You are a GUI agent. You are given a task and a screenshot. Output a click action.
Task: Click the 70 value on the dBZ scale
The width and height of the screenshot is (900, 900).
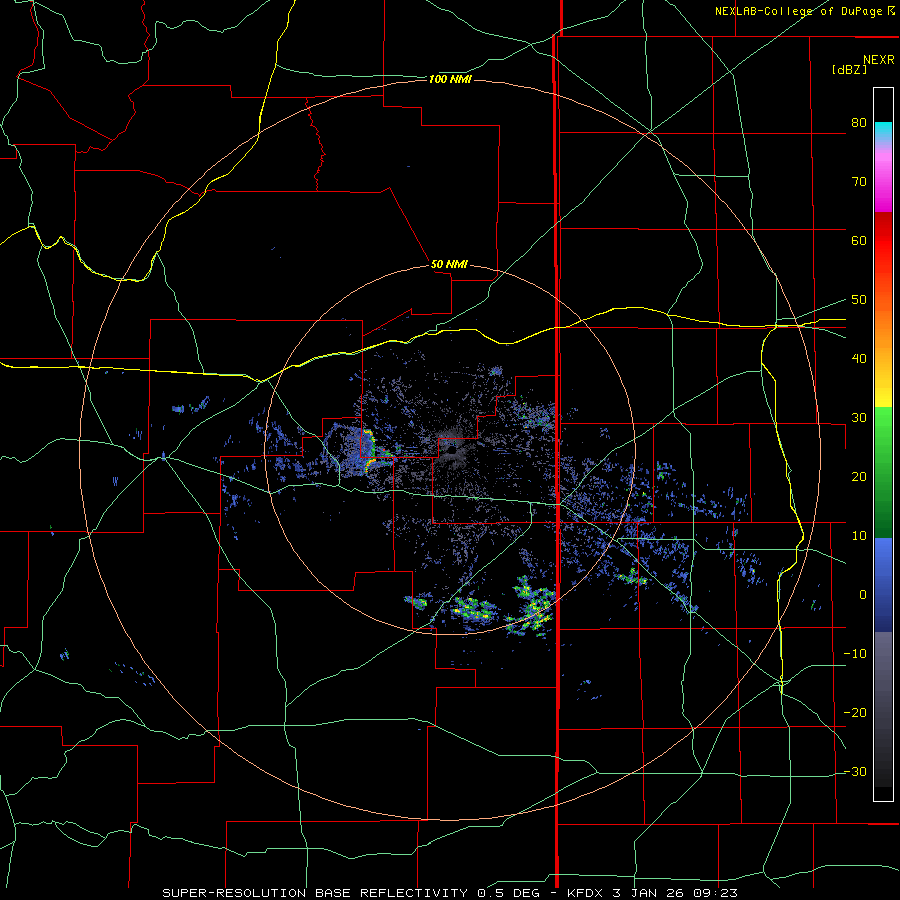click(x=859, y=182)
